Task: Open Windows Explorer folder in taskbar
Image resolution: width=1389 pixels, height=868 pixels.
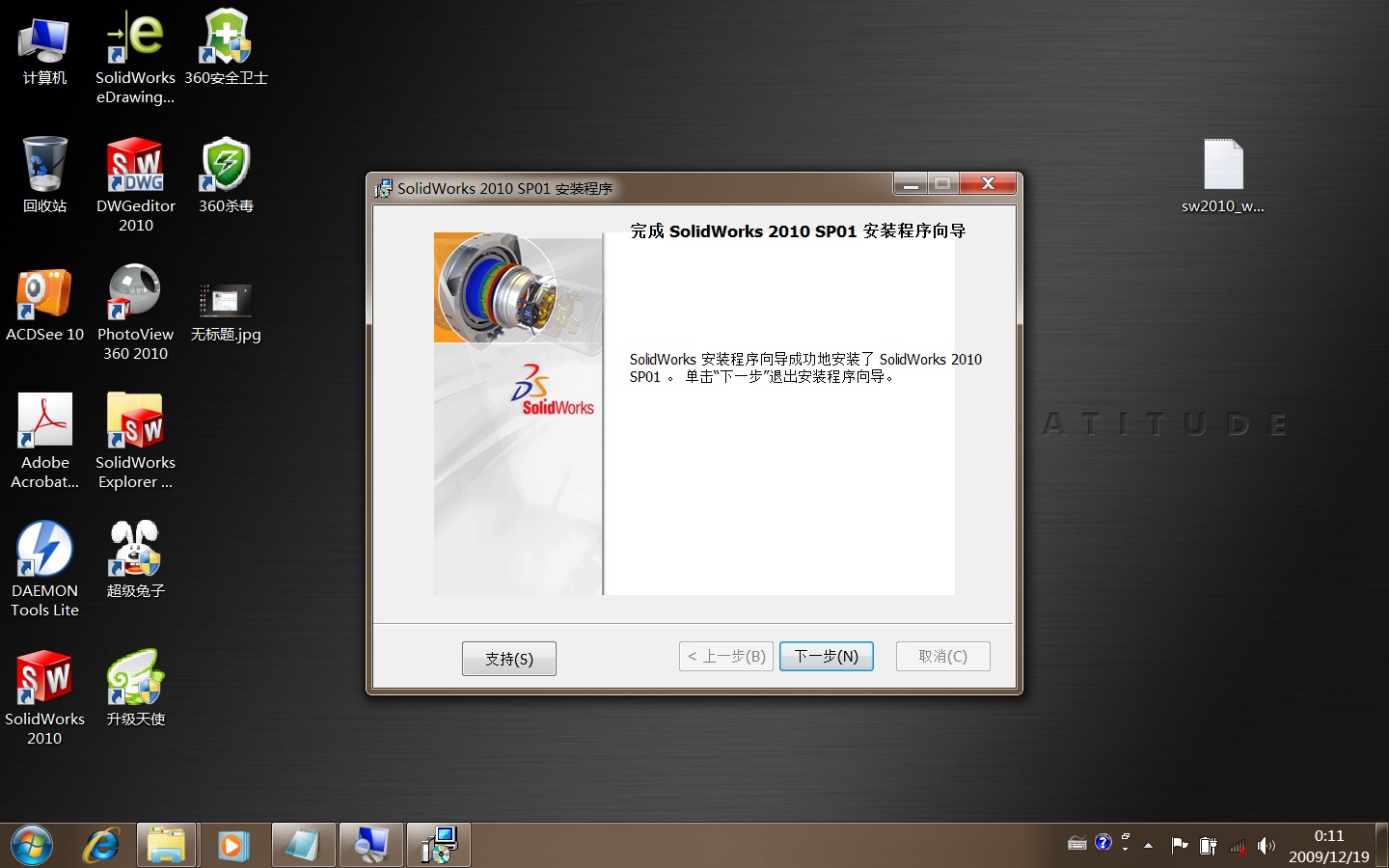Action: pos(167,846)
